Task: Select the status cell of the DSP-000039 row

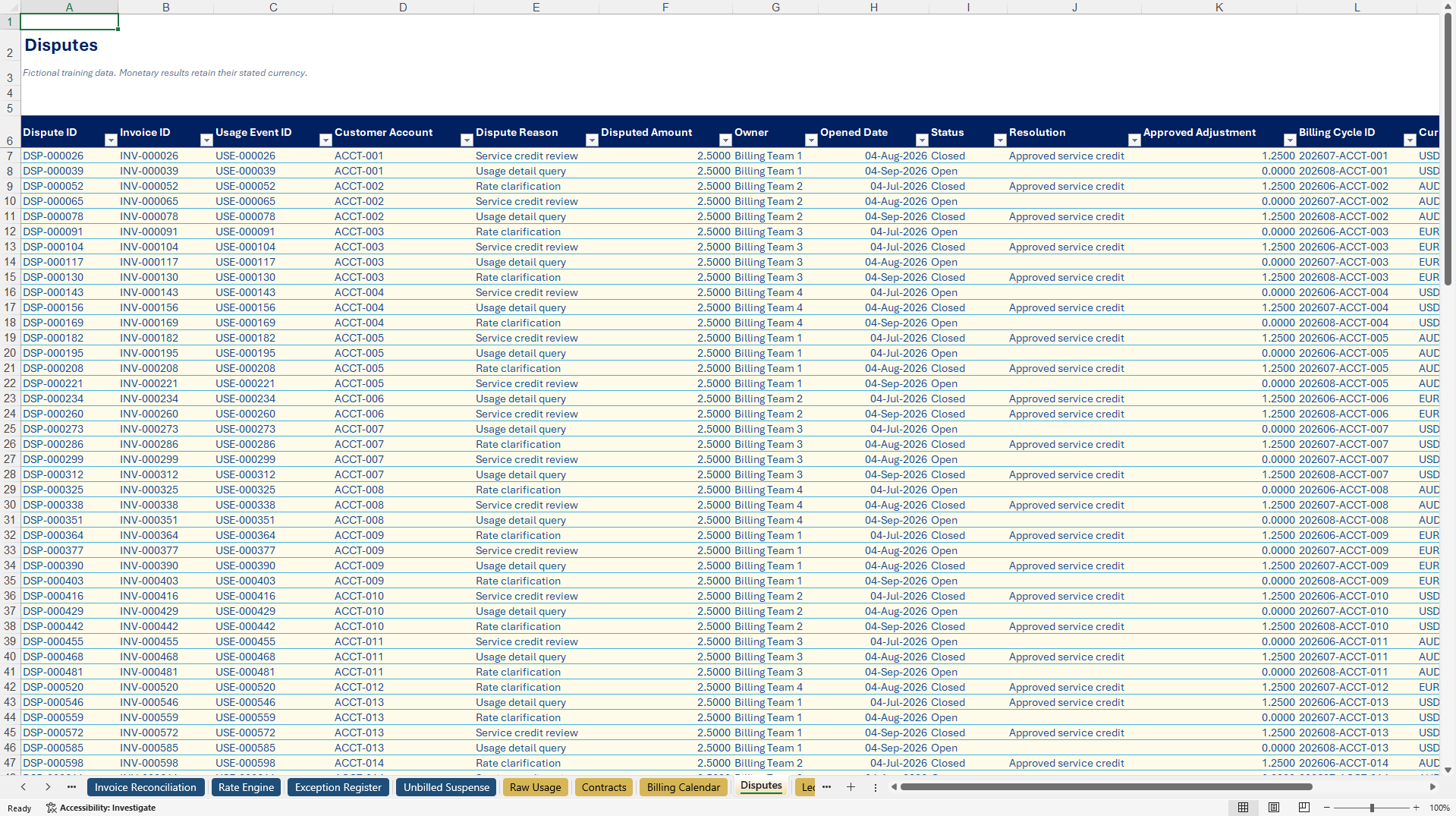Action: tap(968, 171)
